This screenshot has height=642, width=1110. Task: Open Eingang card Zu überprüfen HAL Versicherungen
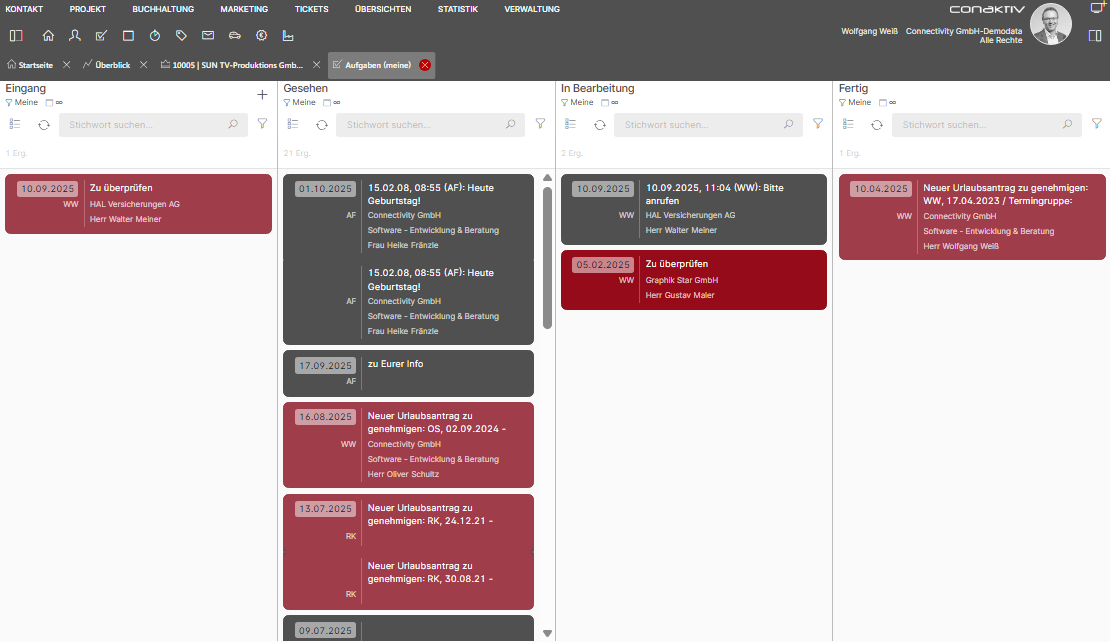click(138, 204)
